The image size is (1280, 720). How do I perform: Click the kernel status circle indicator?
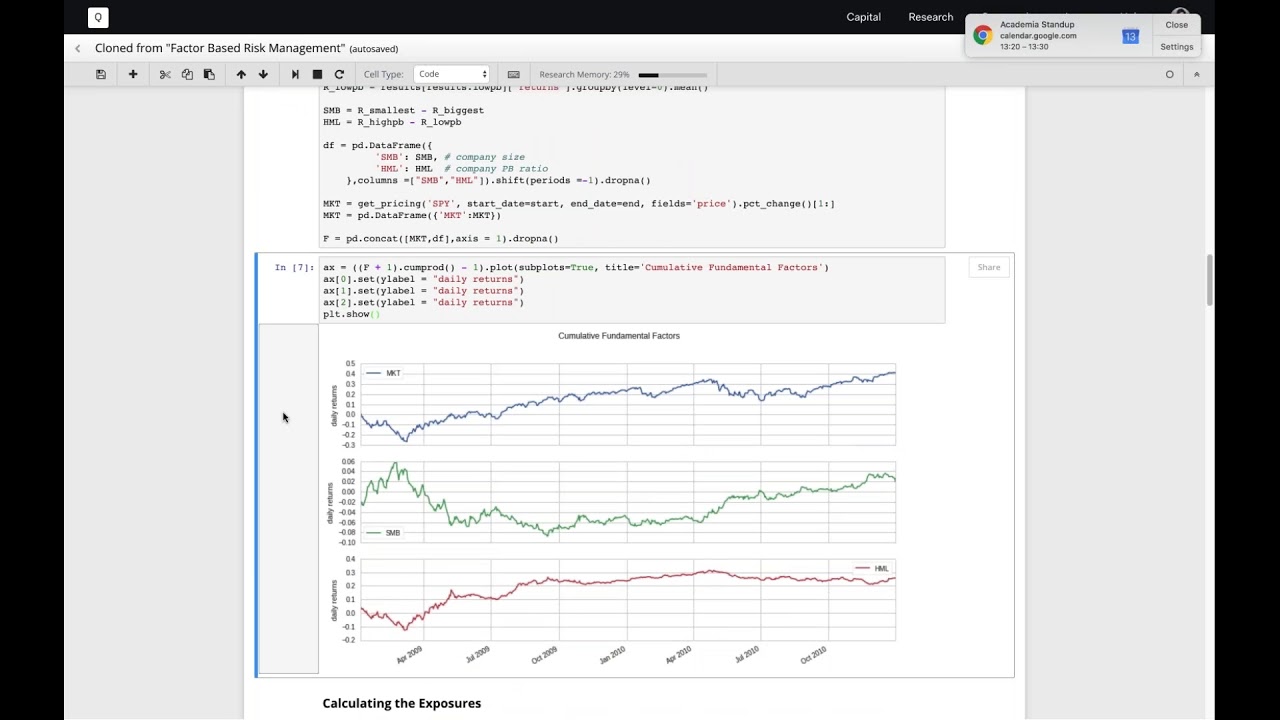(x=1169, y=74)
